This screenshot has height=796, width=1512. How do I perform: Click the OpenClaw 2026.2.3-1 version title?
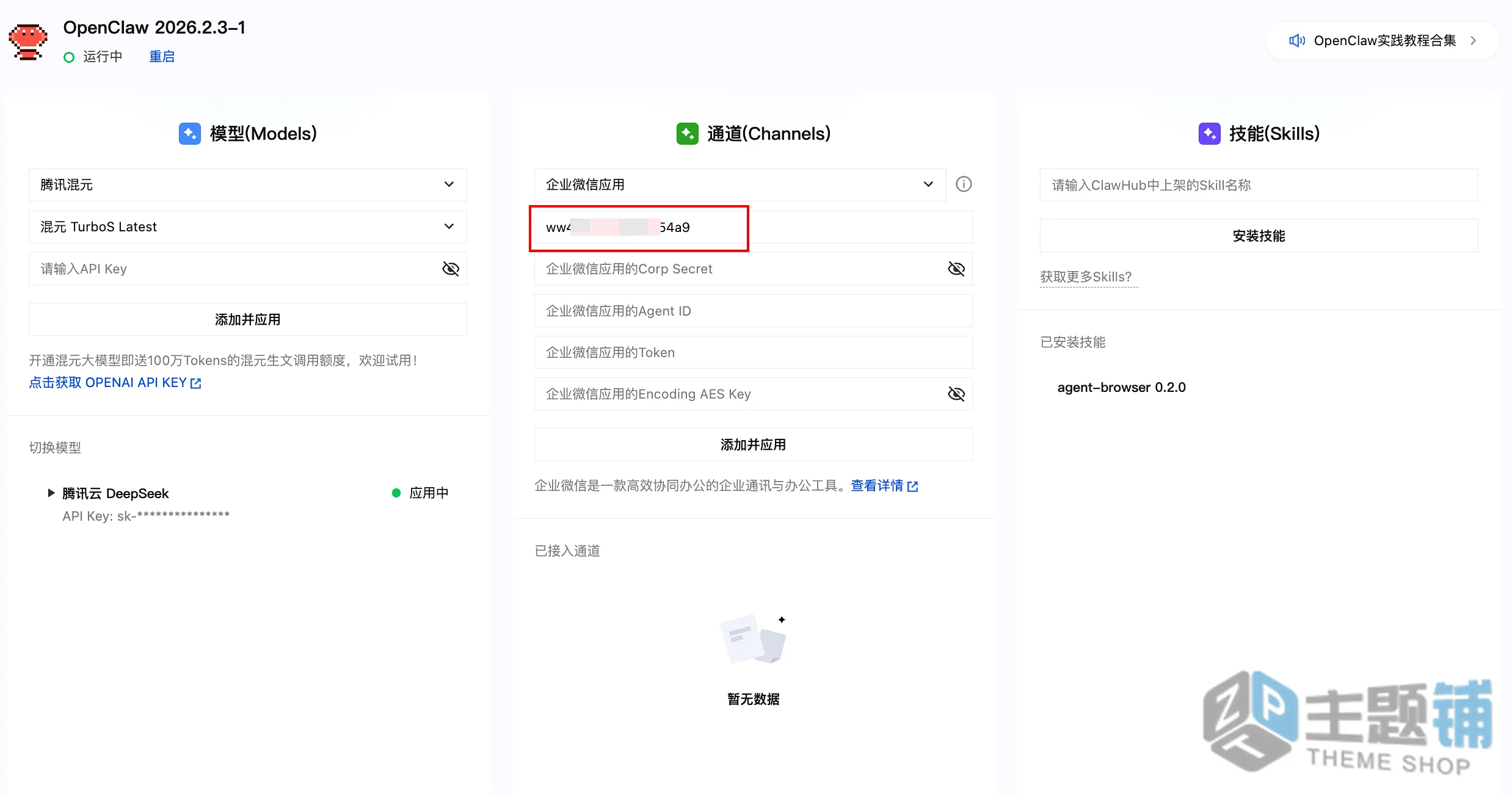pyautogui.click(x=154, y=27)
